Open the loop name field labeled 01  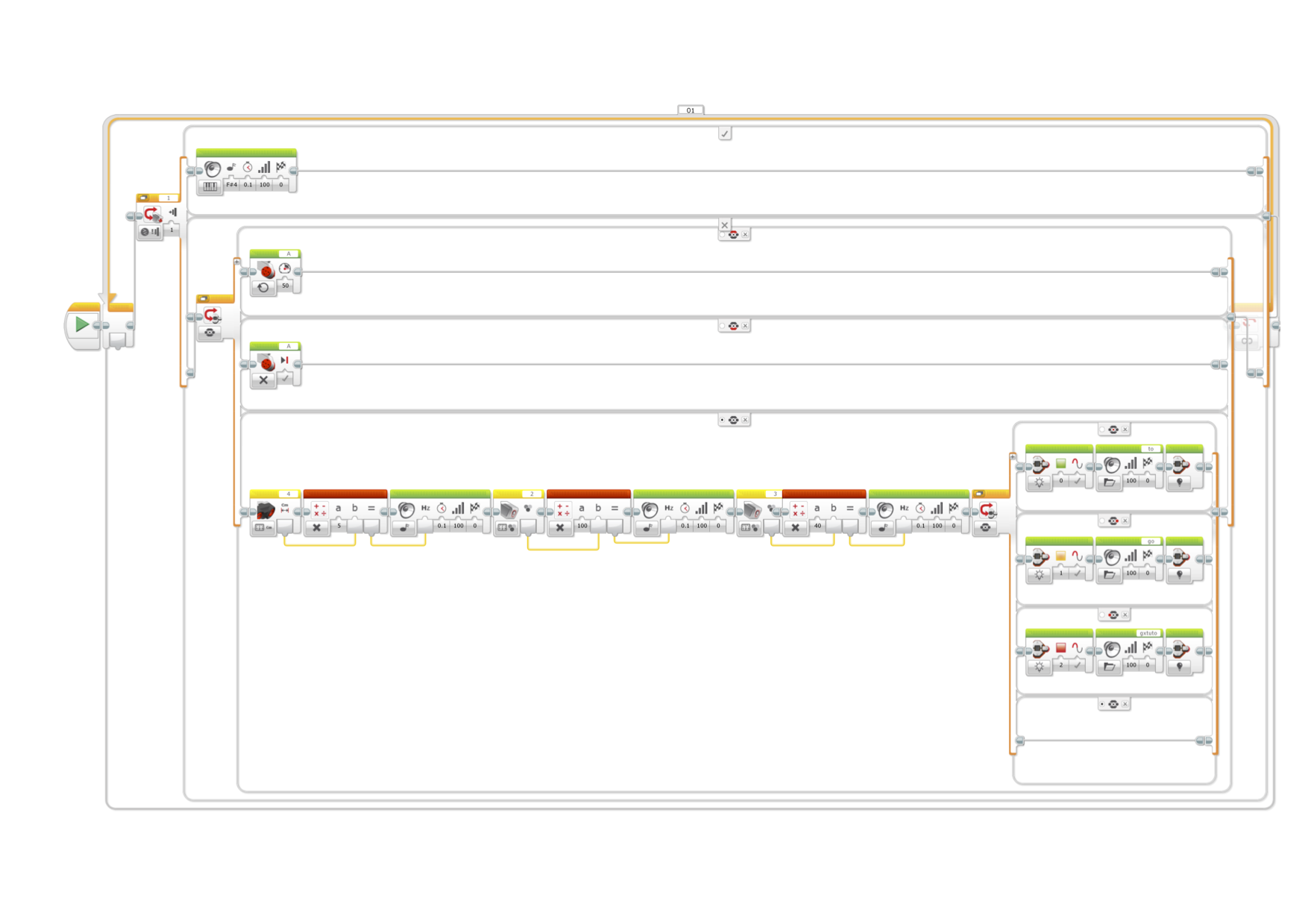[x=691, y=110]
